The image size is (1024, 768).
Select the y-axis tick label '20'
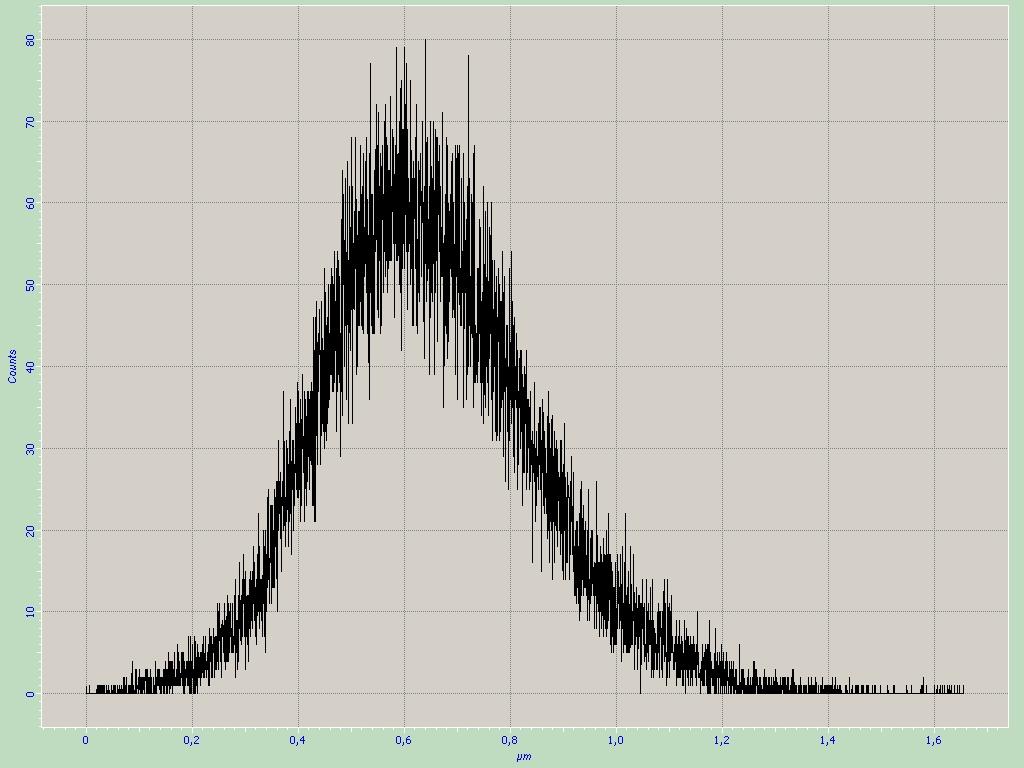29,530
